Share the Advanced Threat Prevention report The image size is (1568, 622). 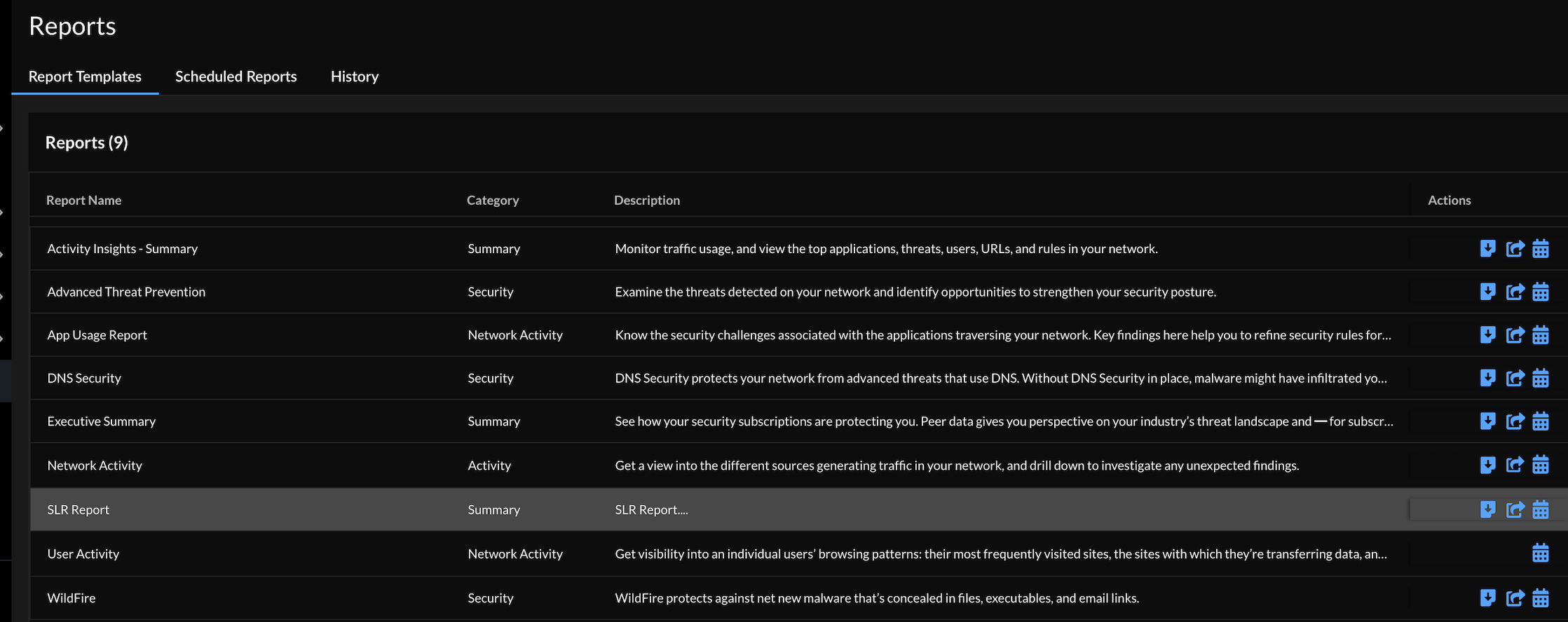1515,292
